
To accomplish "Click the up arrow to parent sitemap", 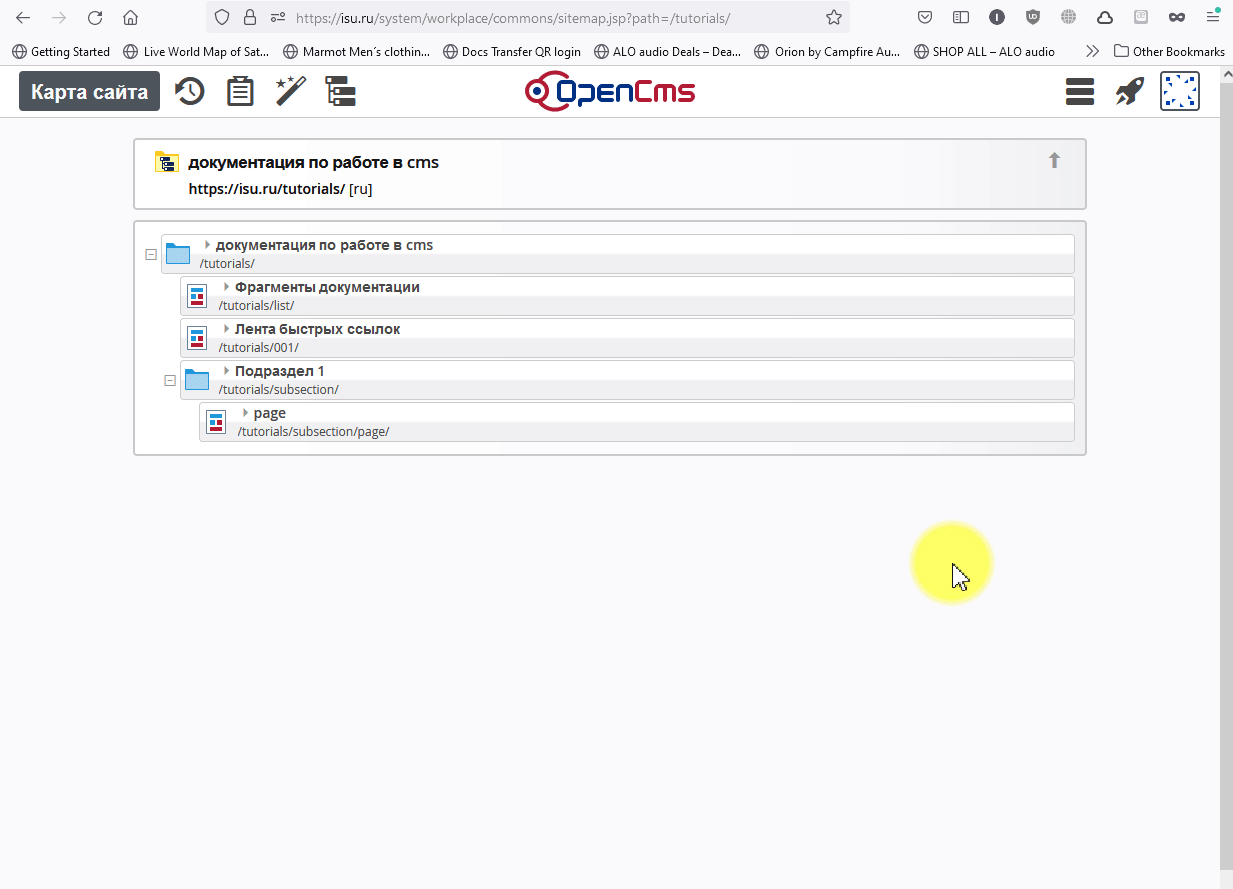I will (x=1054, y=161).
